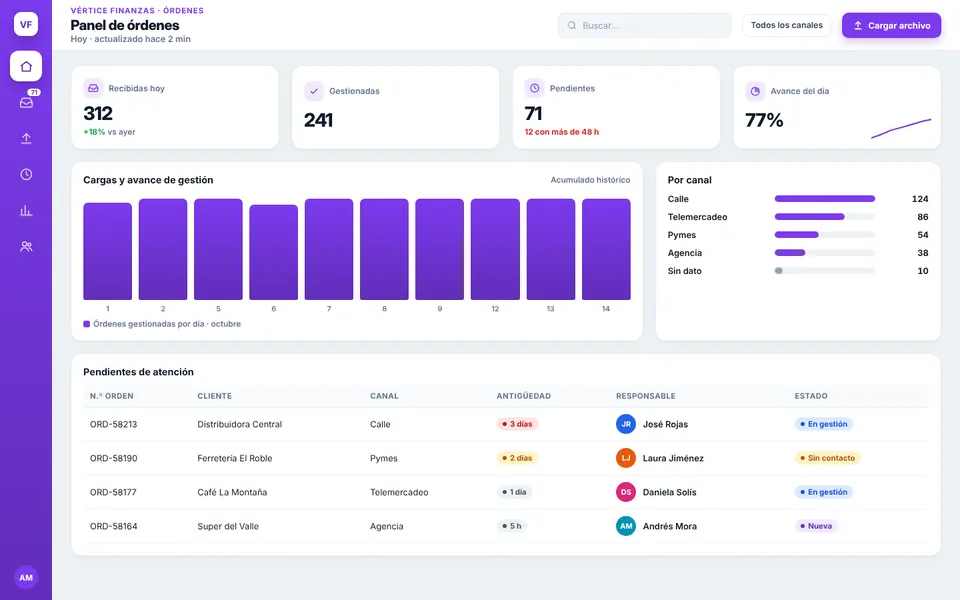Click the chart bar for day 14
Viewport: 960px width, 600px height.
point(606,249)
